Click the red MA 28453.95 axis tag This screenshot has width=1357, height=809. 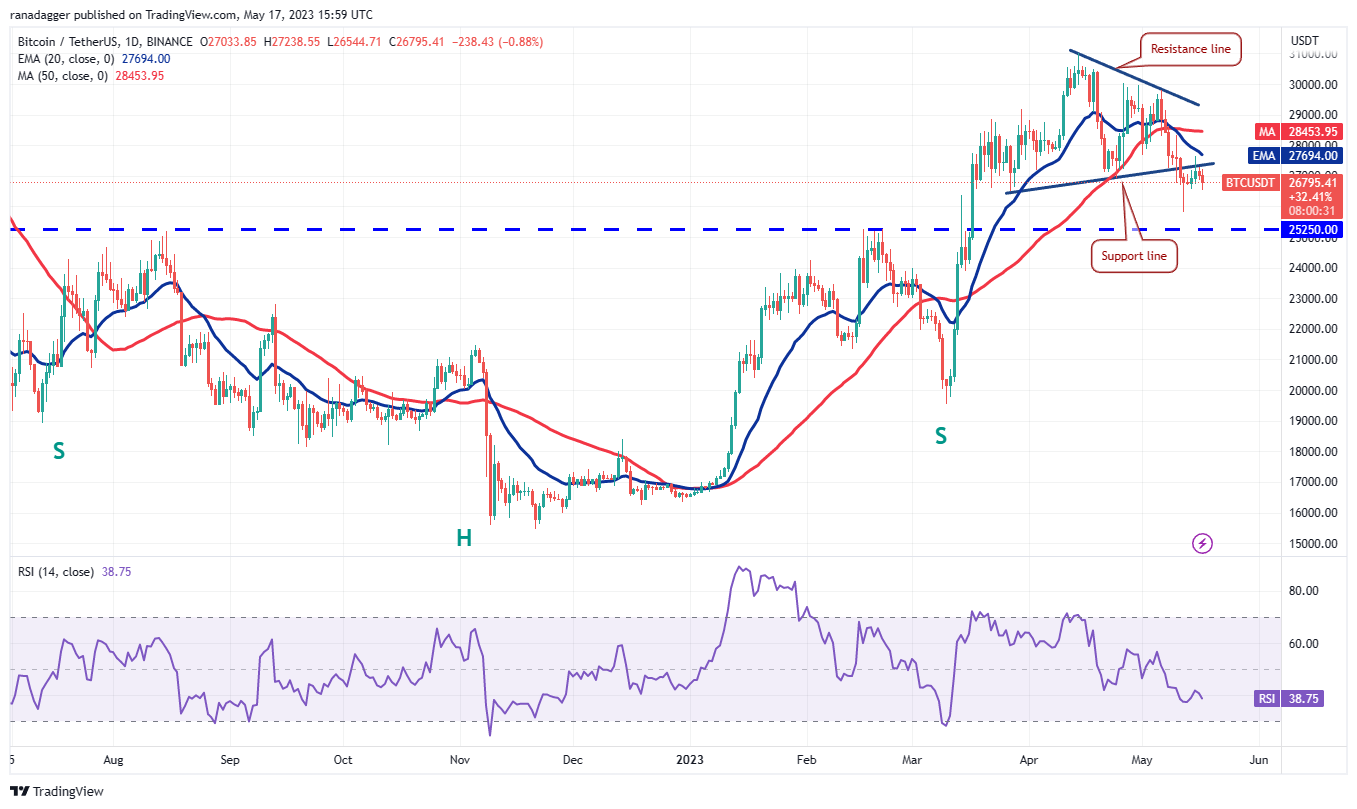click(x=1300, y=131)
